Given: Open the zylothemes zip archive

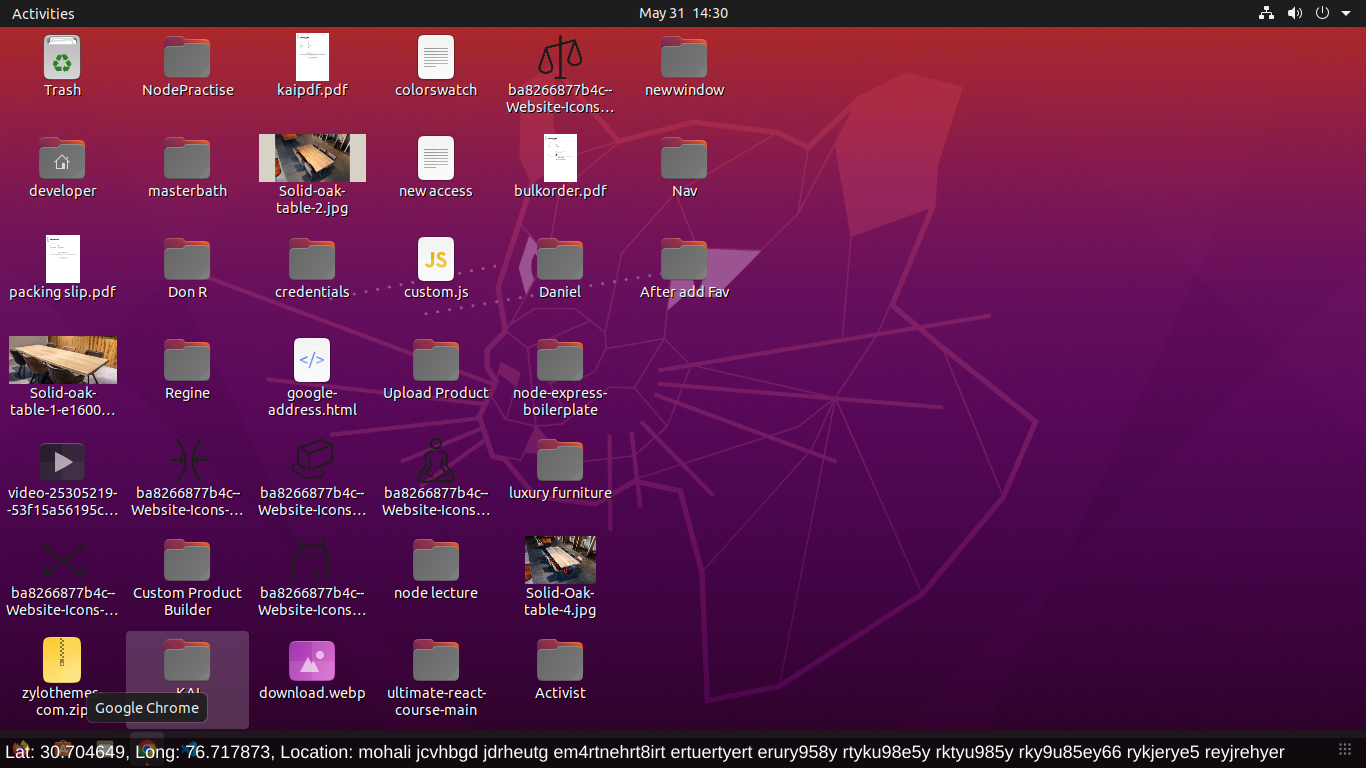Looking at the screenshot, I should point(62,660).
